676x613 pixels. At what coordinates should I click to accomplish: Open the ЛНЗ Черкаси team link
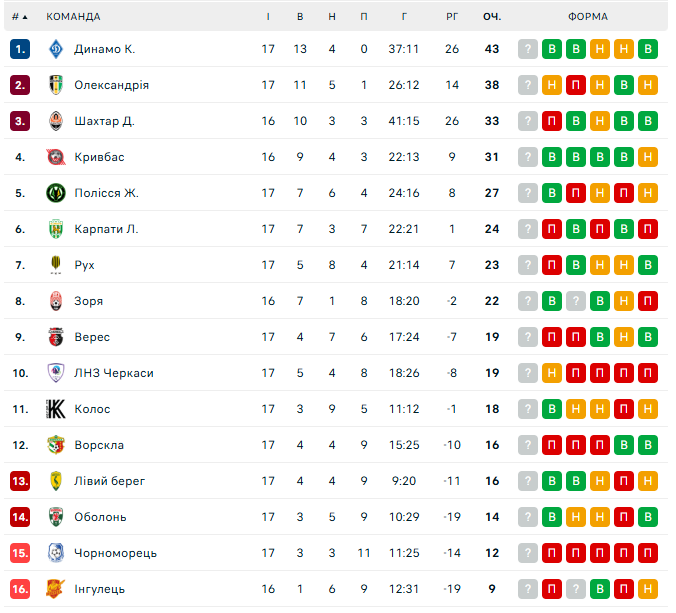(x=113, y=373)
